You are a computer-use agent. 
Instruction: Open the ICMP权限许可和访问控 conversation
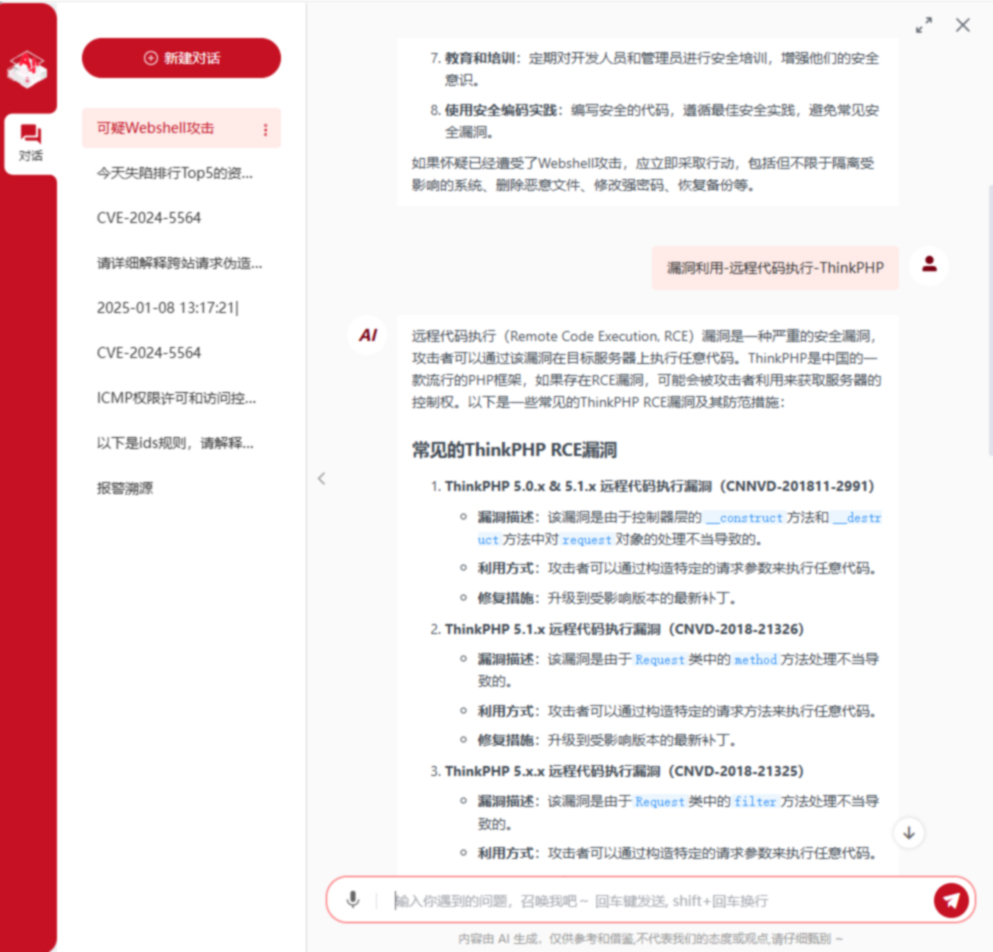(176, 398)
